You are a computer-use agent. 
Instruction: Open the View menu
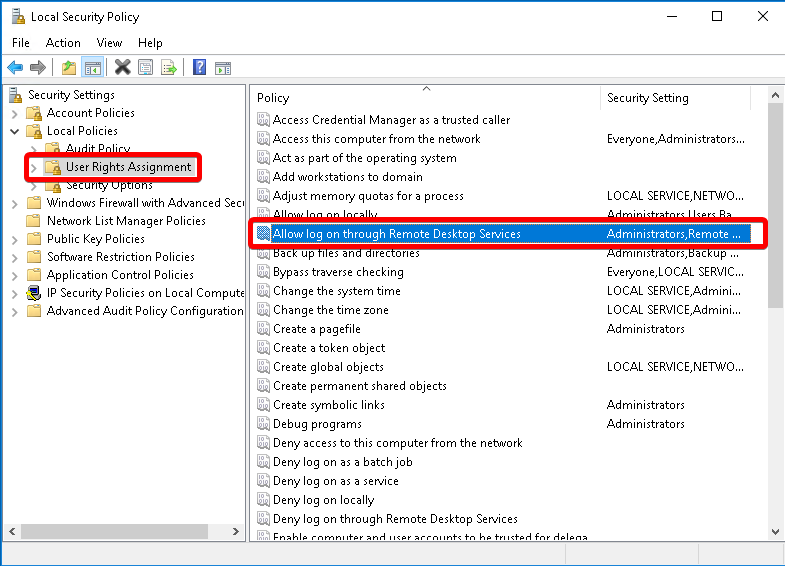tap(109, 43)
